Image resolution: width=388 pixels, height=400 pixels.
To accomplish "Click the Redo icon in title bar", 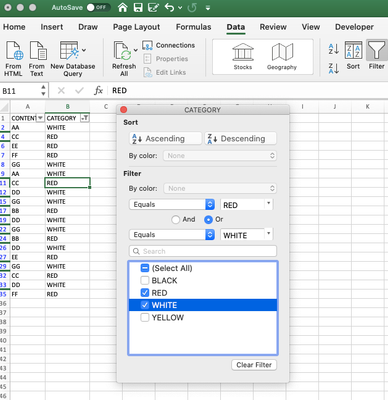I will [x=192, y=7].
